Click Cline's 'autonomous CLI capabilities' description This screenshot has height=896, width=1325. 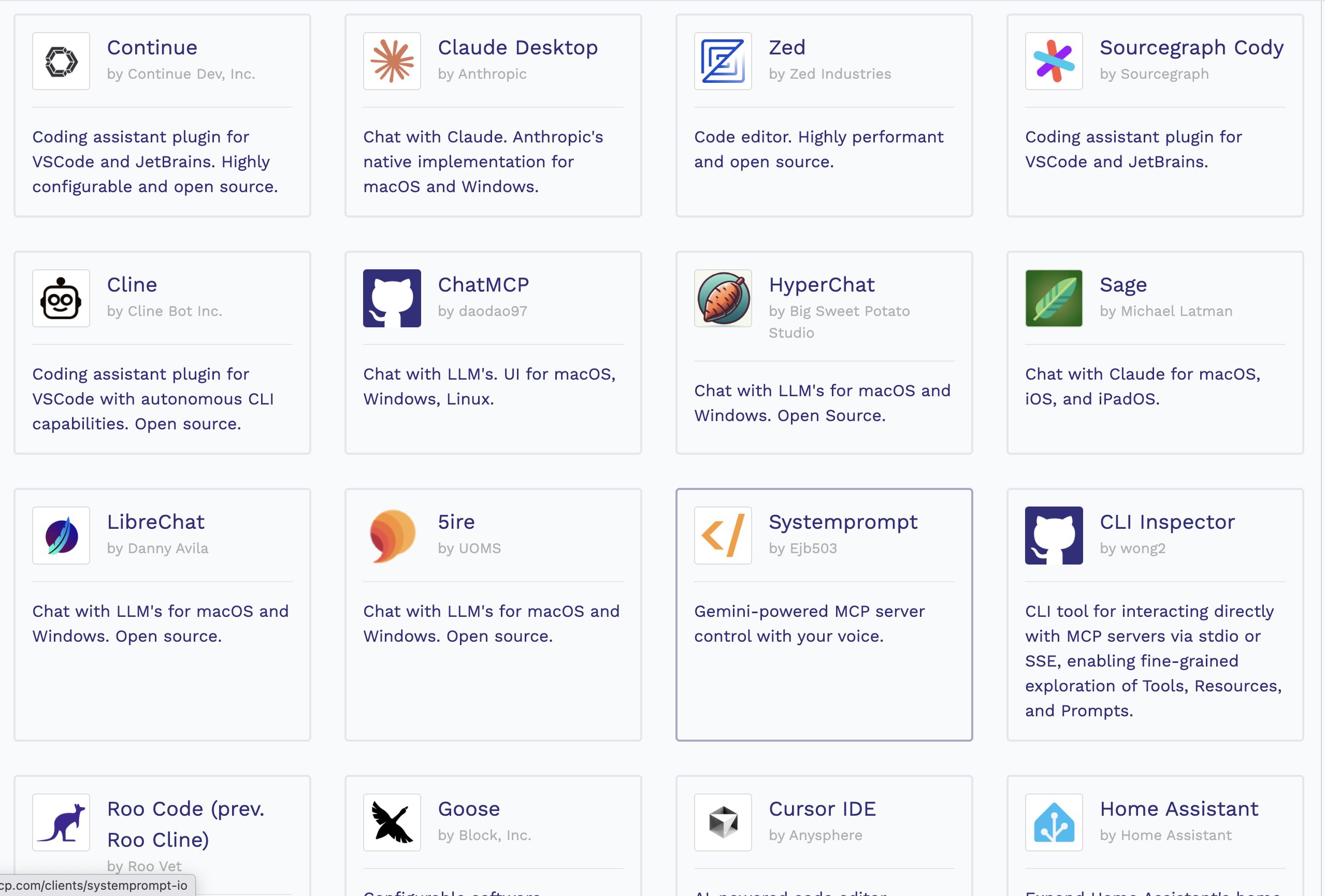pos(153,399)
